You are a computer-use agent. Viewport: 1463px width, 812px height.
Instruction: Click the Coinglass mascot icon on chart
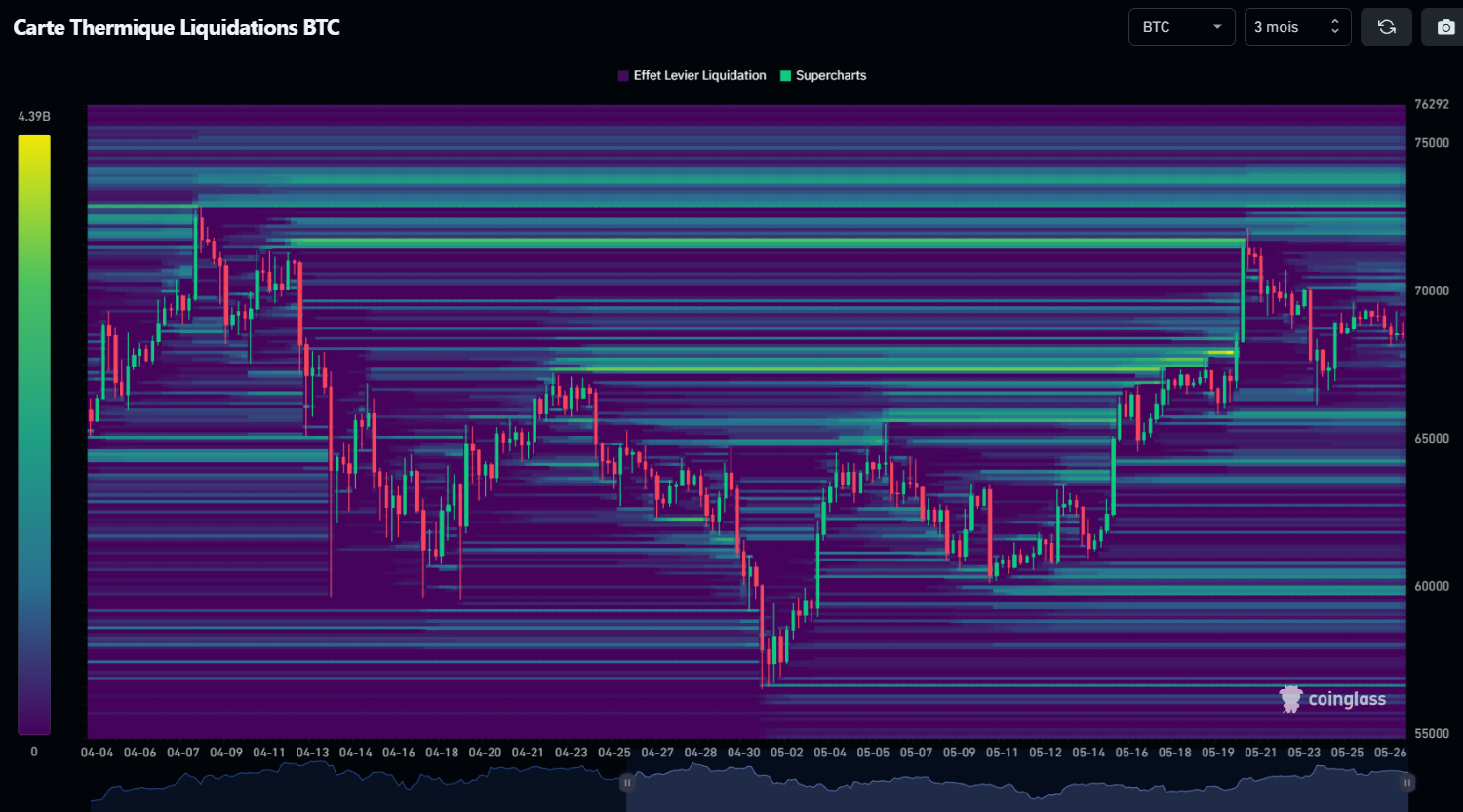(1290, 698)
